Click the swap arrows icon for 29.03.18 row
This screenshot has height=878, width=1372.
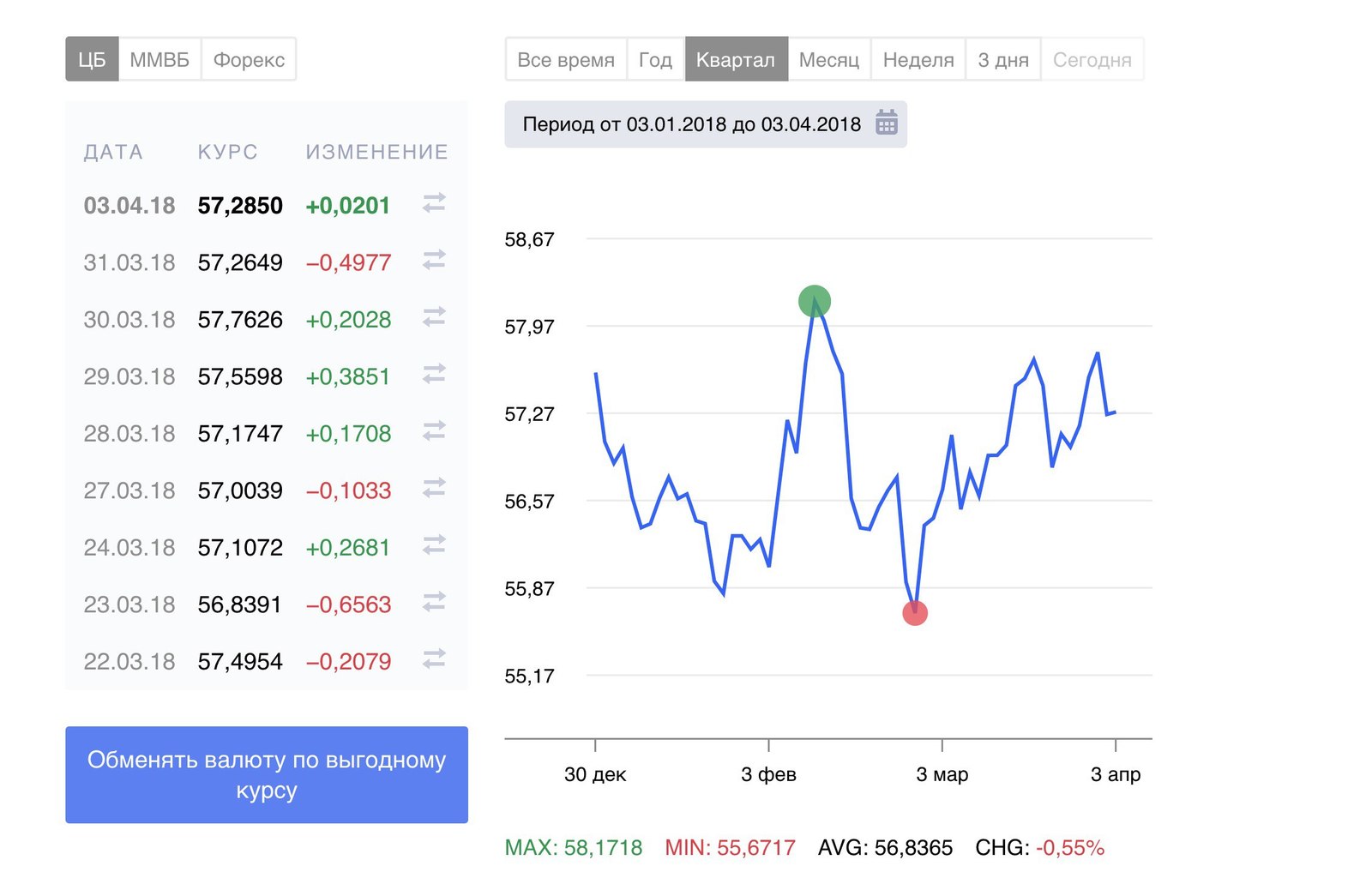435,374
